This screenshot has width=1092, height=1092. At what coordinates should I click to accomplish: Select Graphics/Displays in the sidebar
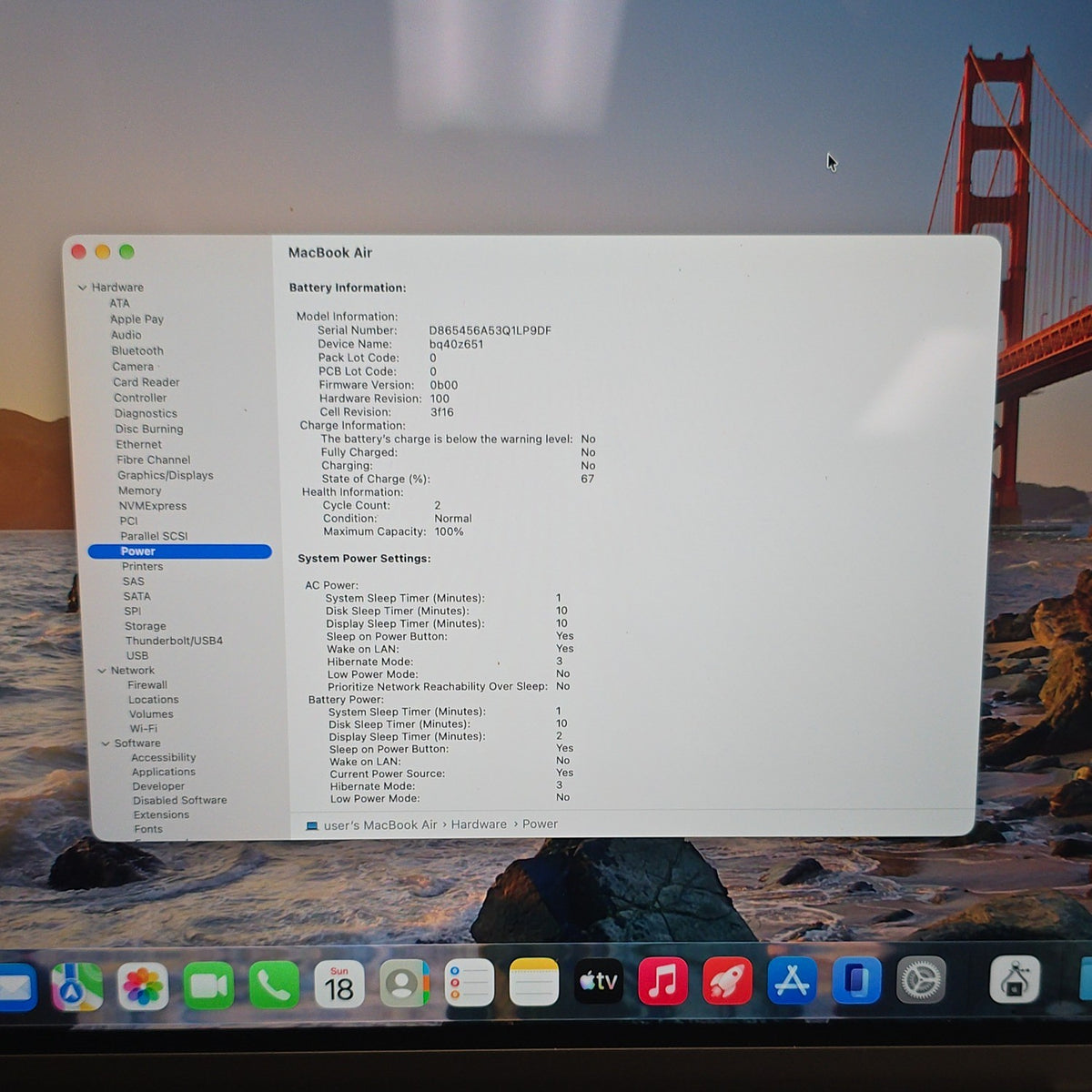pos(165,475)
